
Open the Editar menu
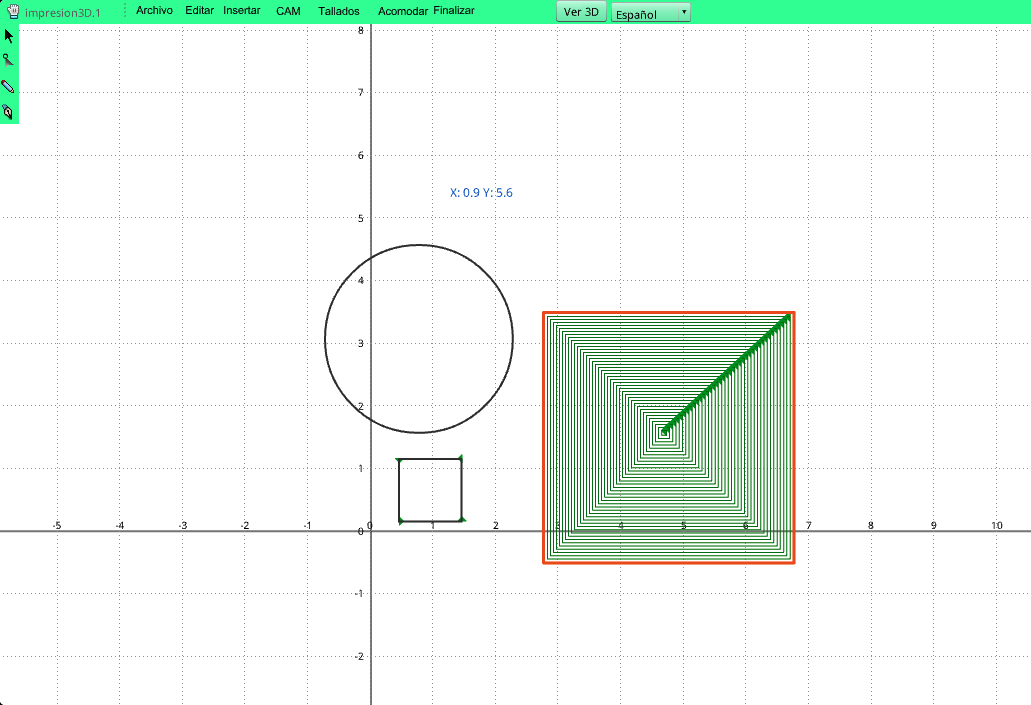199,10
